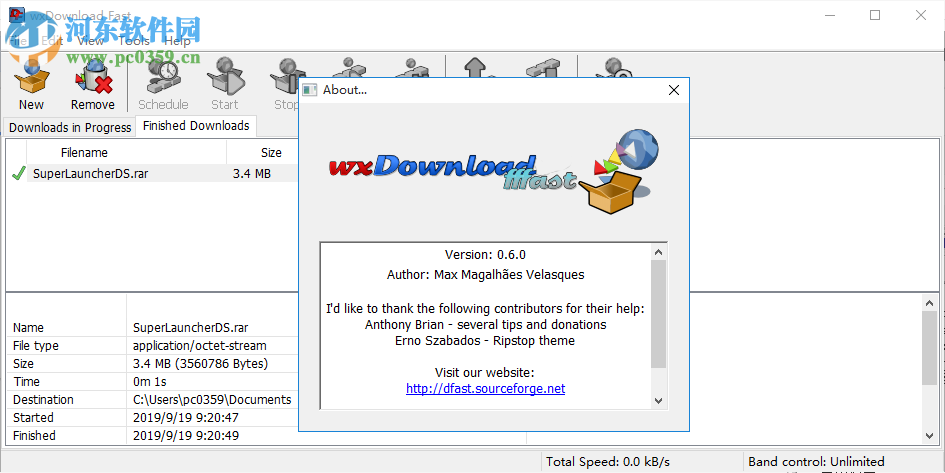Image resolution: width=945 pixels, height=473 pixels.
Task: Open the Tools menu
Action: [x=134, y=41]
